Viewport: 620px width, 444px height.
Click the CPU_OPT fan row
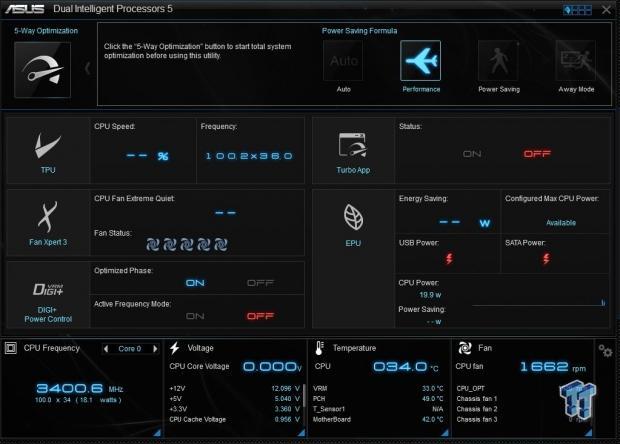(x=471, y=388)
